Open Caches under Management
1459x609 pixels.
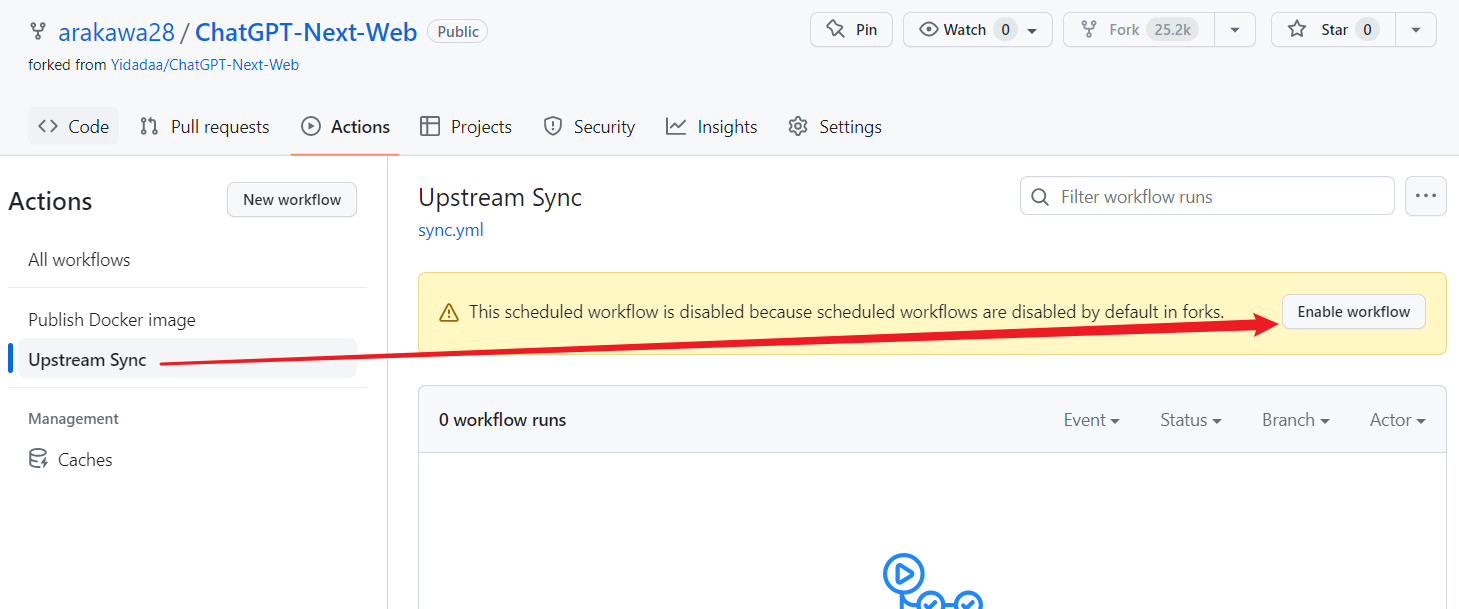[187, 460]
